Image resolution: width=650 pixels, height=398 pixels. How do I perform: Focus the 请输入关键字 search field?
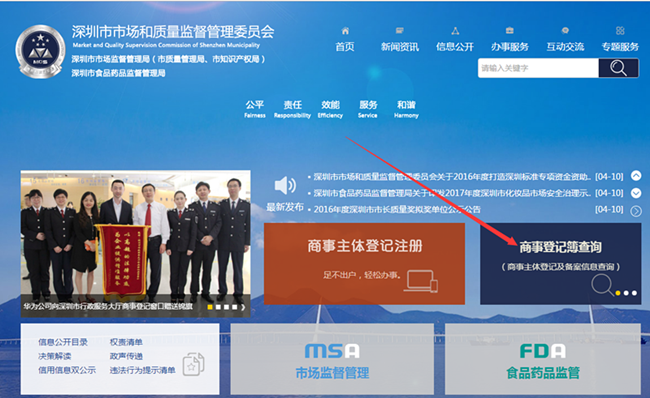(x=538, y=68)
